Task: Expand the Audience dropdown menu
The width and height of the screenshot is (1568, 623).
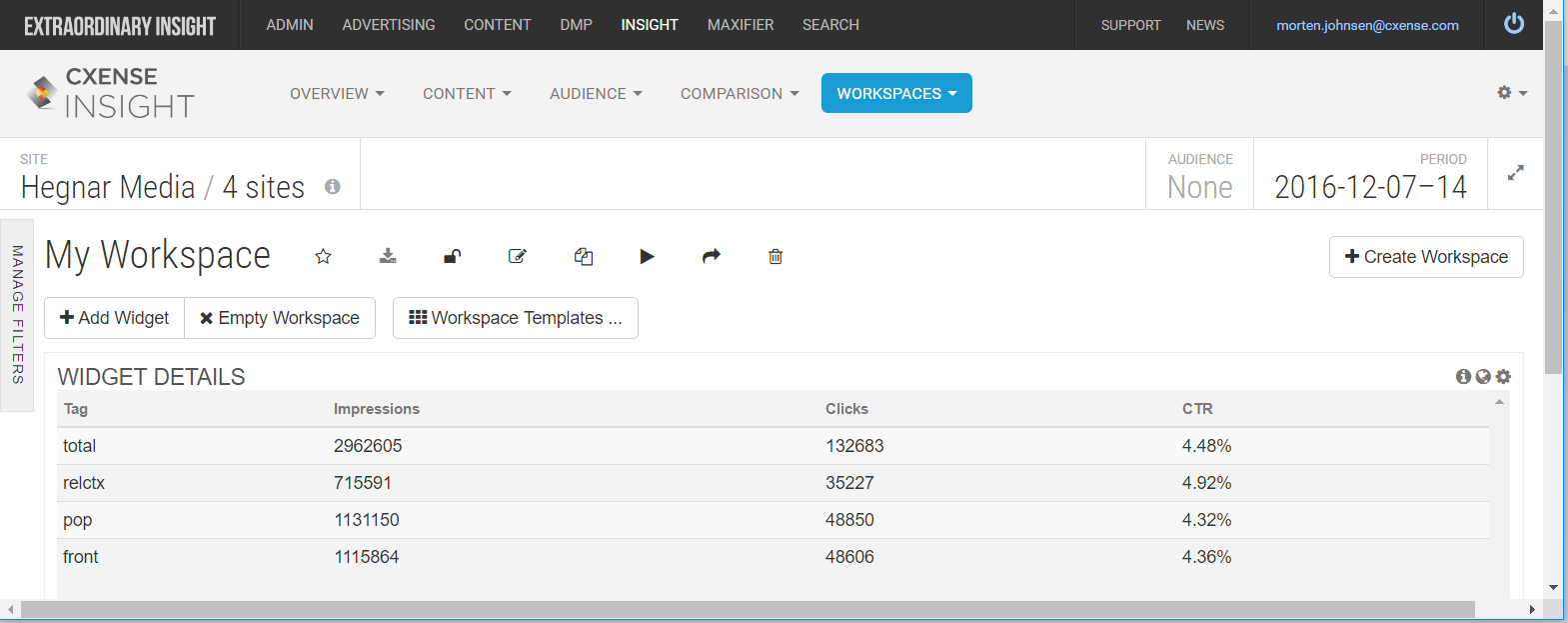Action: point(596,93)
